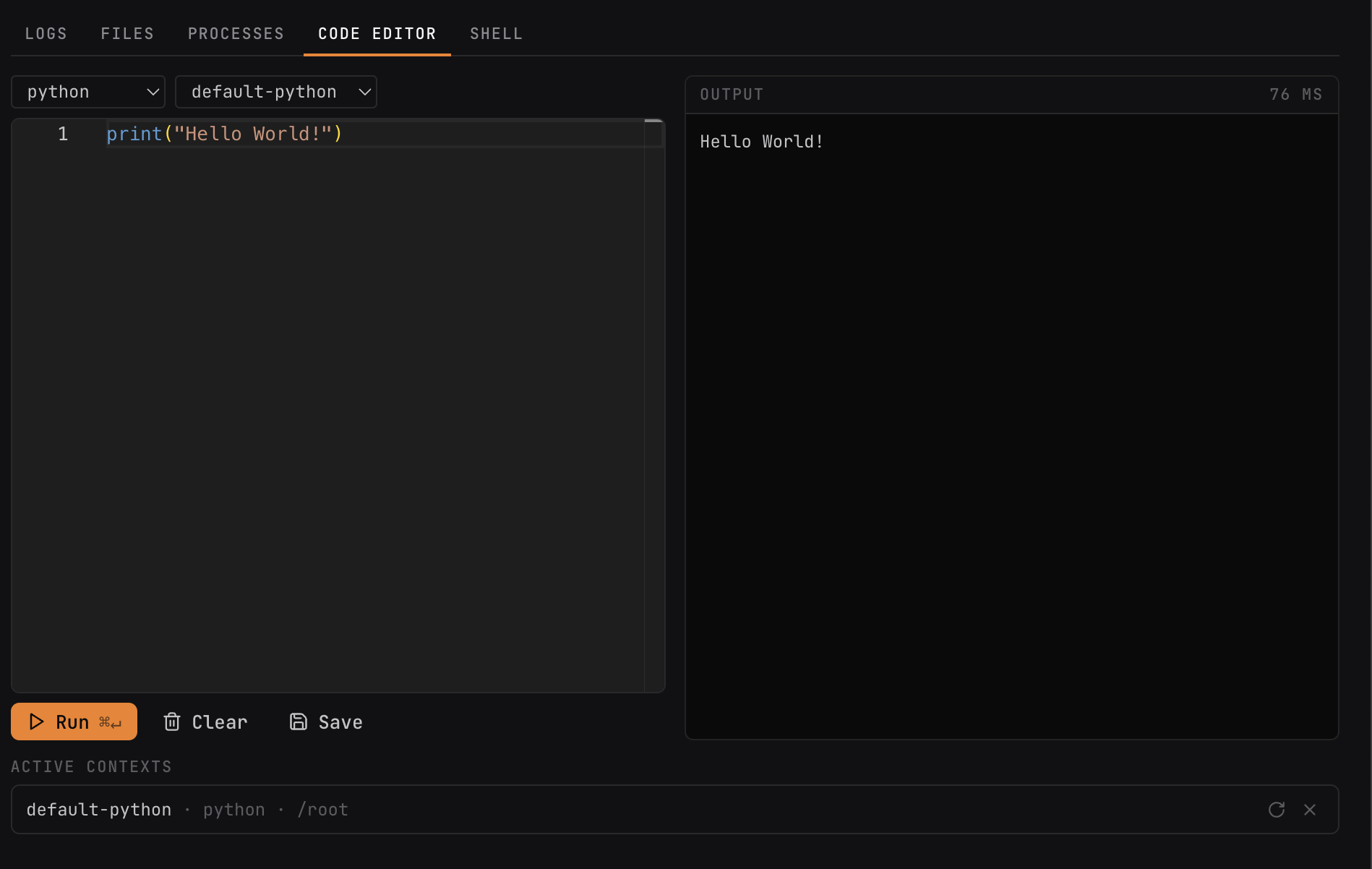Image resolution: width=1372 pixels, height=869 pixels.
Task: Open the python language dropdown
Action: [88, 92]
